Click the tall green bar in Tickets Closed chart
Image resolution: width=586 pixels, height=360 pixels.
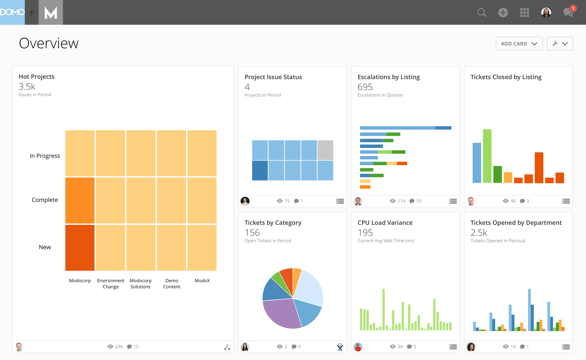[x=487, y=156]
